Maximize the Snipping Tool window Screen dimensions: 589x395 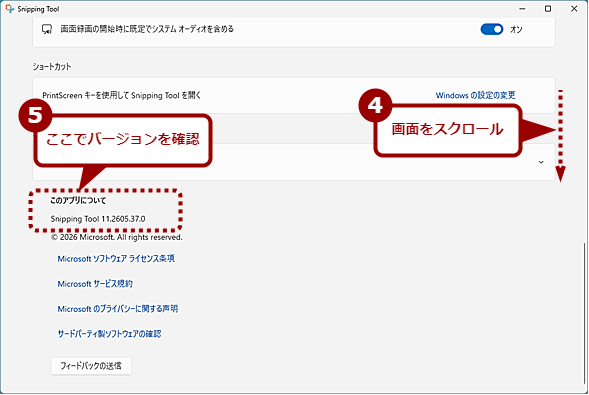pyautogui.click(x=548, y=9)
